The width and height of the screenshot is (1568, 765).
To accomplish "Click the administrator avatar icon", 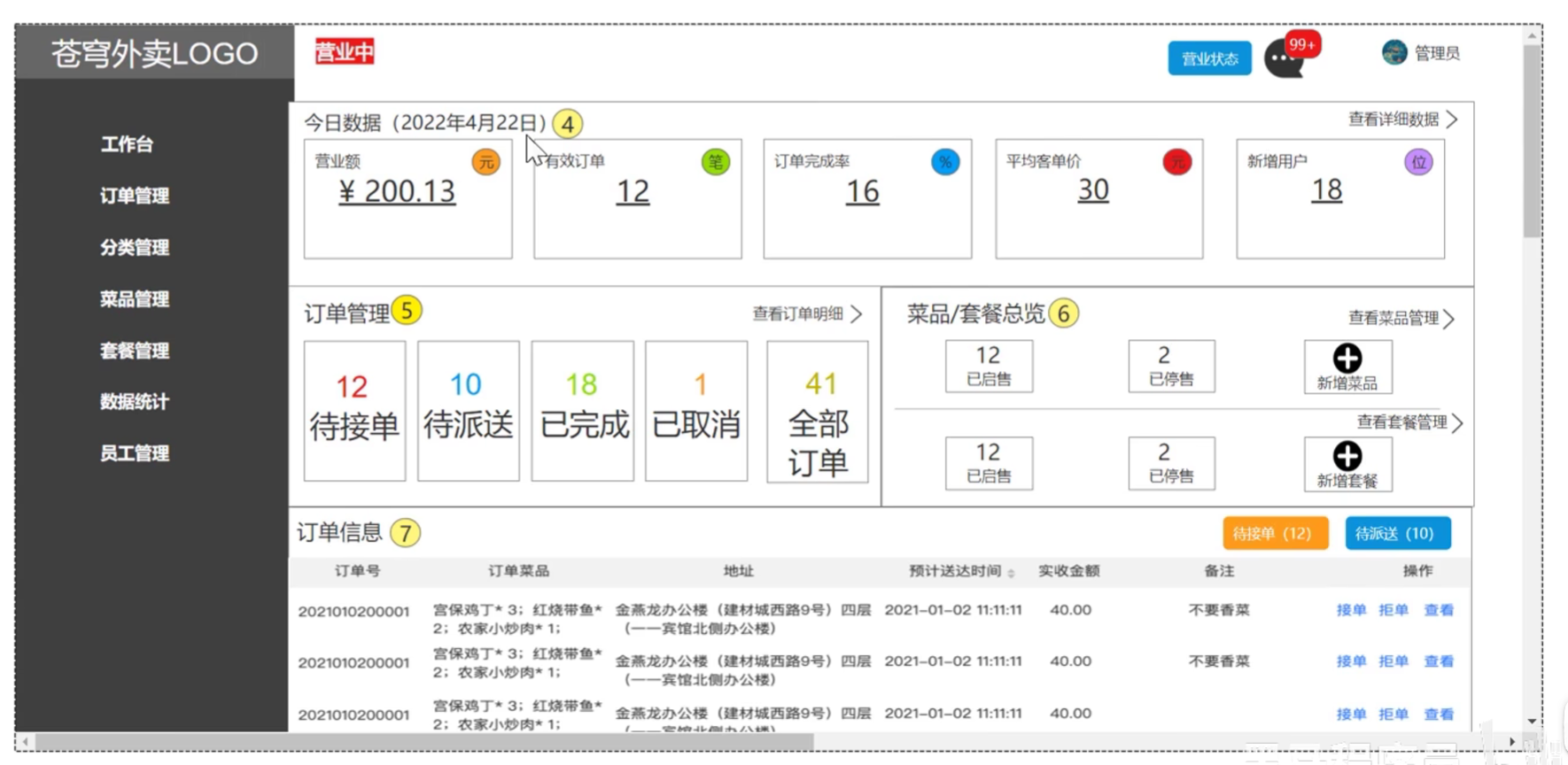I will [x=1394, y=53].
